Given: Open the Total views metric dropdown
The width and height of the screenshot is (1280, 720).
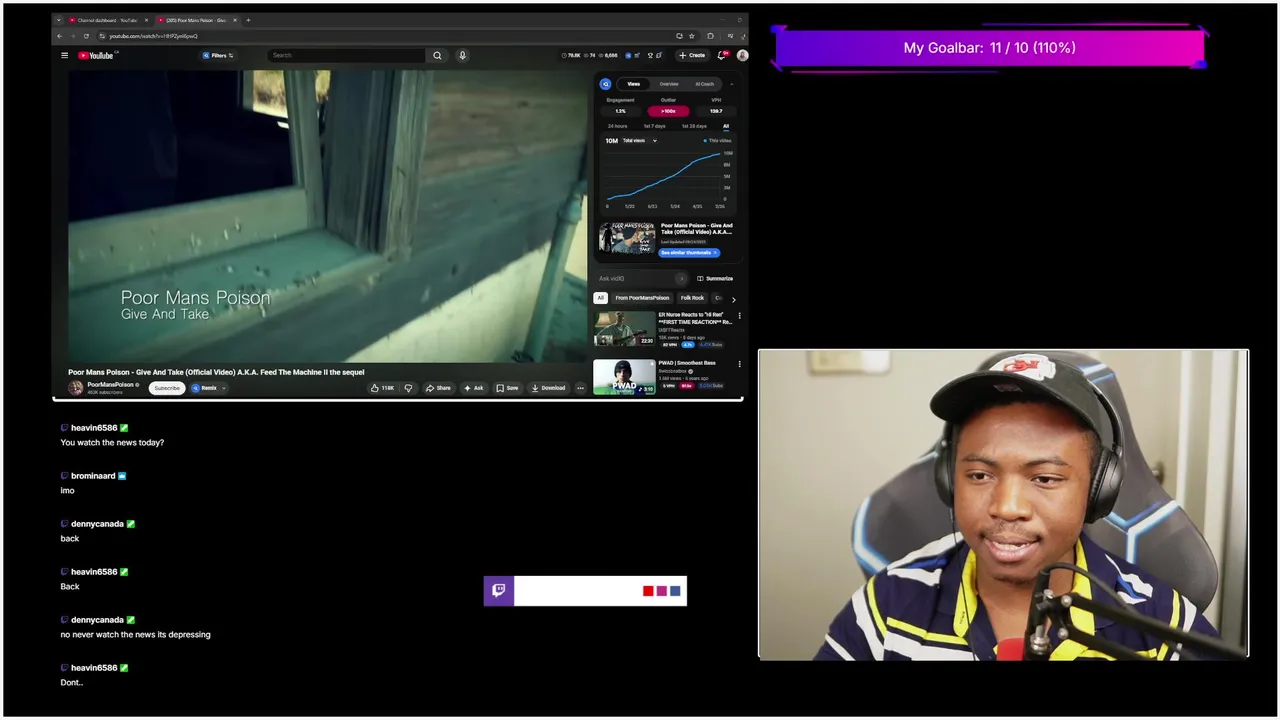Looking at the screenshot, I should pos(640,141).
